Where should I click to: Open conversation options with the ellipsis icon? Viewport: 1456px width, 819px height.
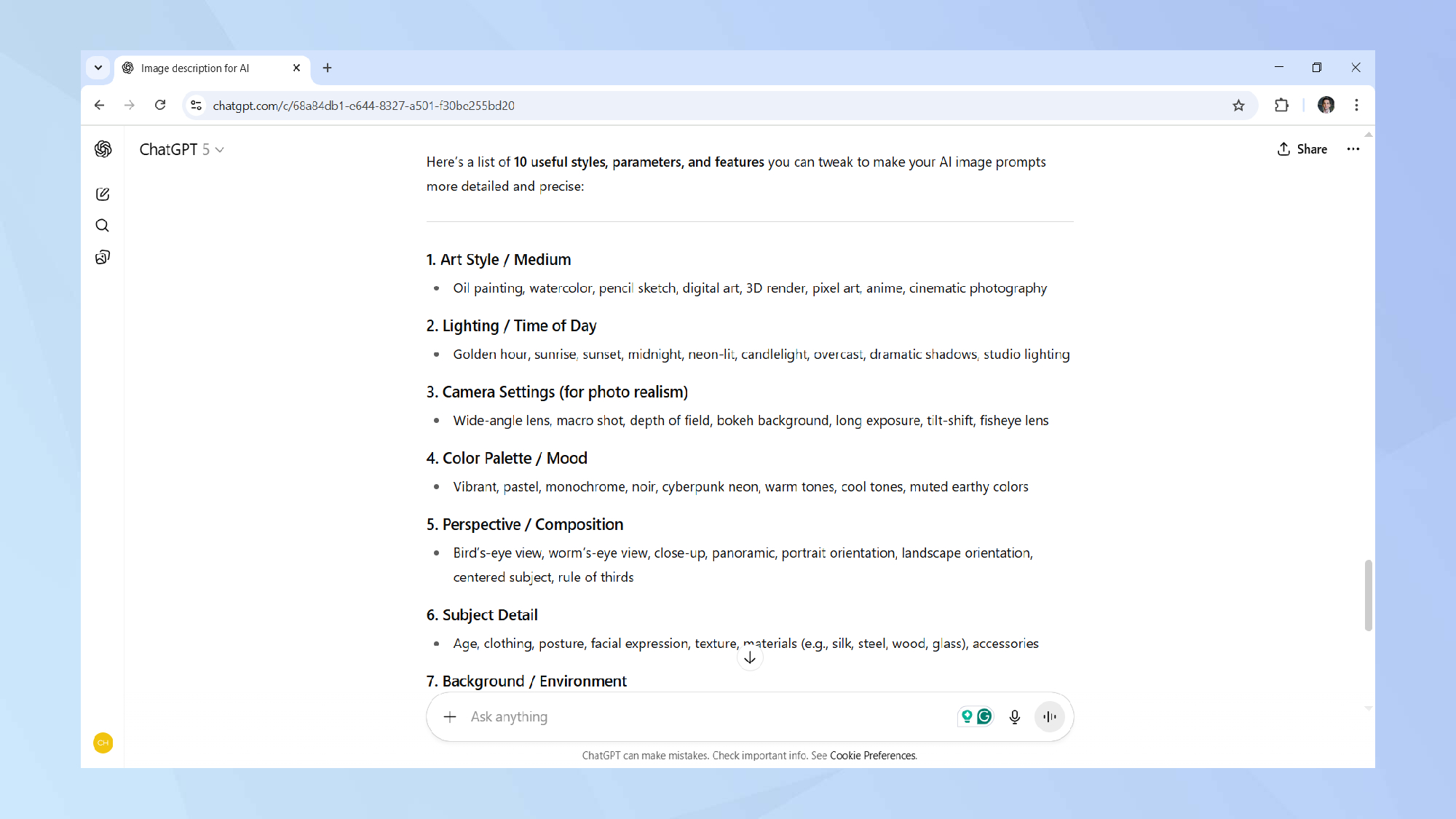(1353, 149)
